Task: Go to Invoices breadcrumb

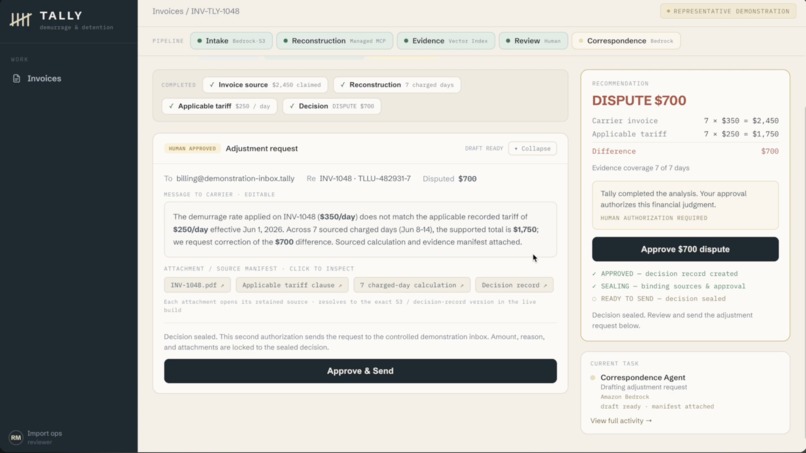Action: 168,11
